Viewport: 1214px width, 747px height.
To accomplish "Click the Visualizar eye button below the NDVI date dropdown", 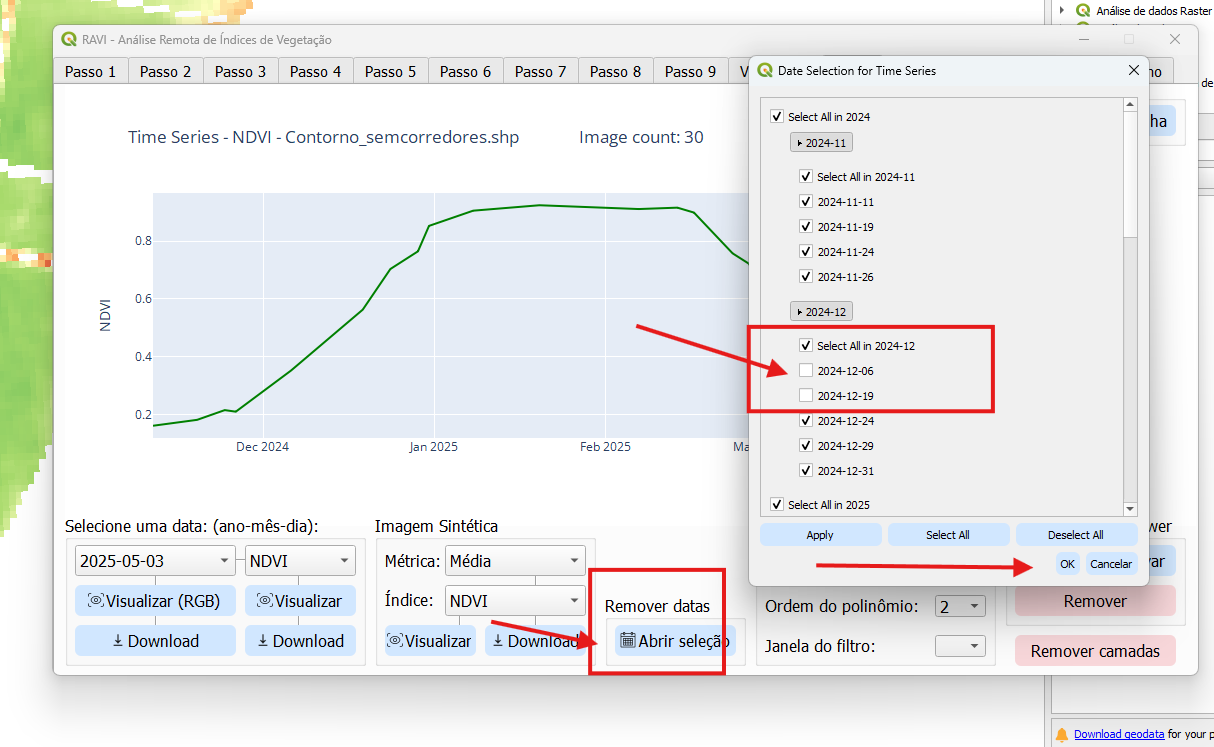I will pos(300,601).
